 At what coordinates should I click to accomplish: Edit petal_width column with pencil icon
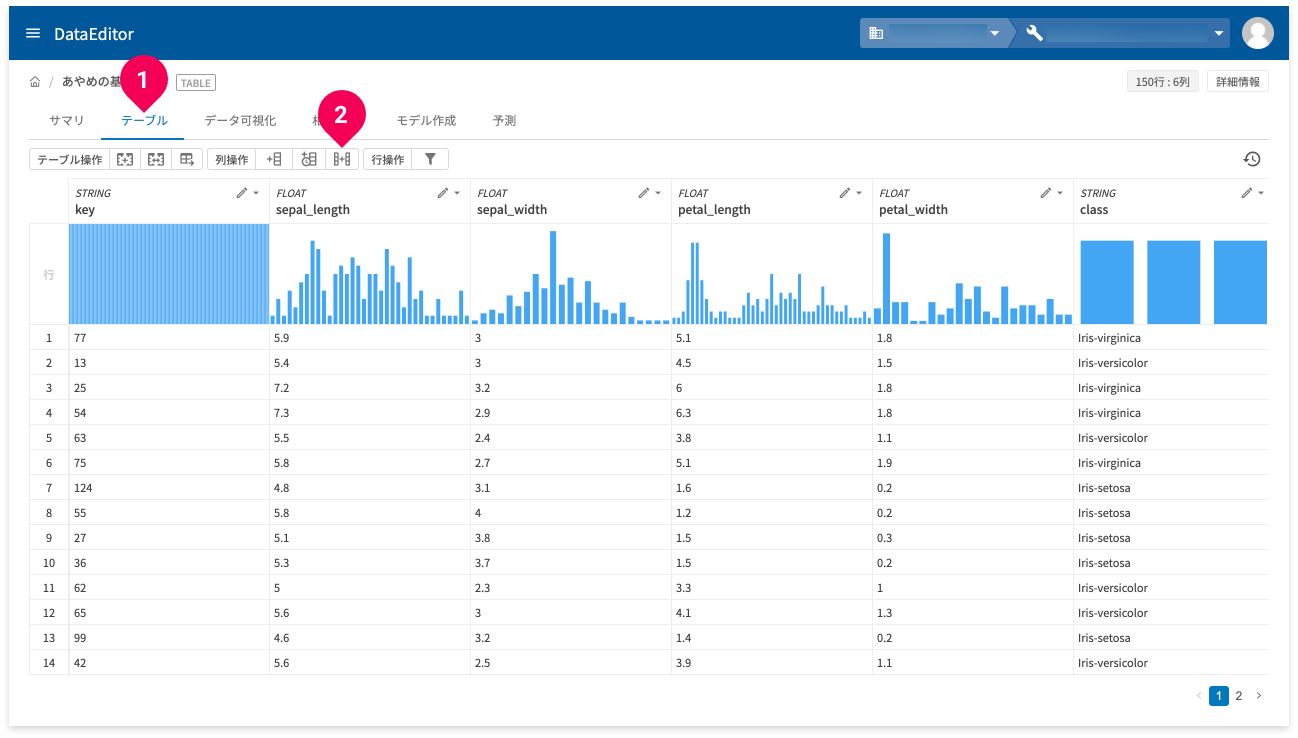click(1045, 192)
